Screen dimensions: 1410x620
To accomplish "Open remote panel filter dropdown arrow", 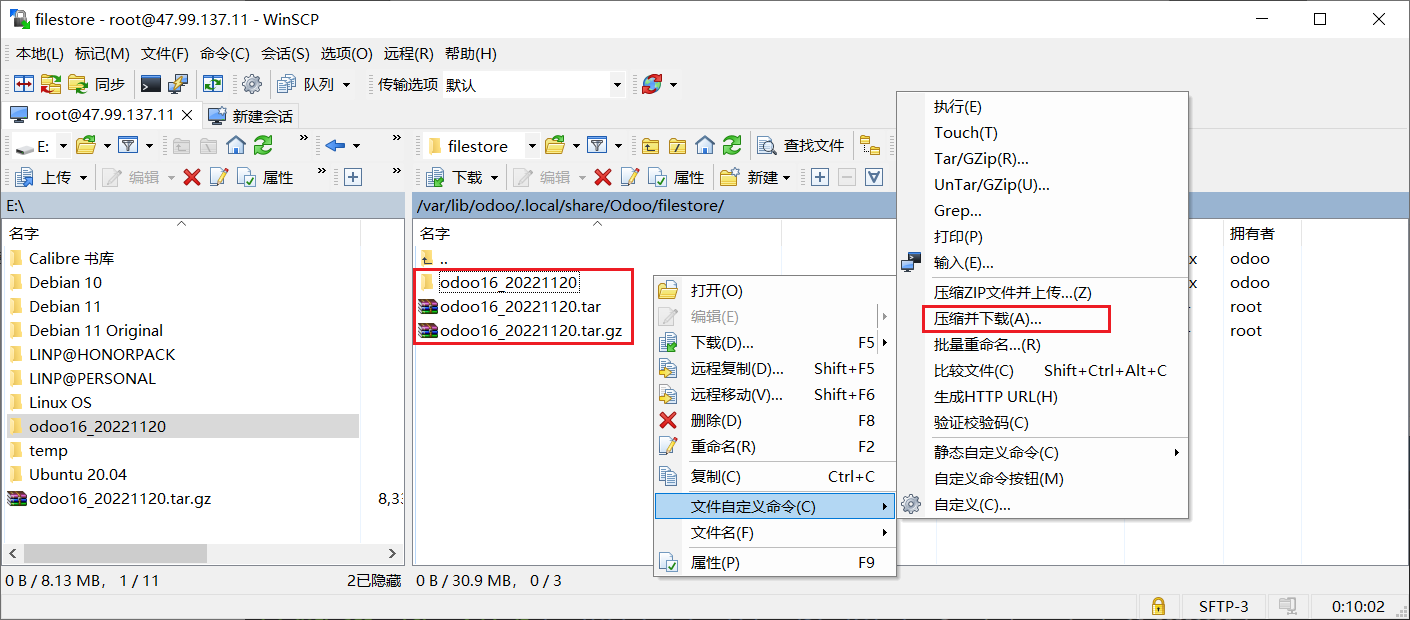I will click(x=619, y=146).
